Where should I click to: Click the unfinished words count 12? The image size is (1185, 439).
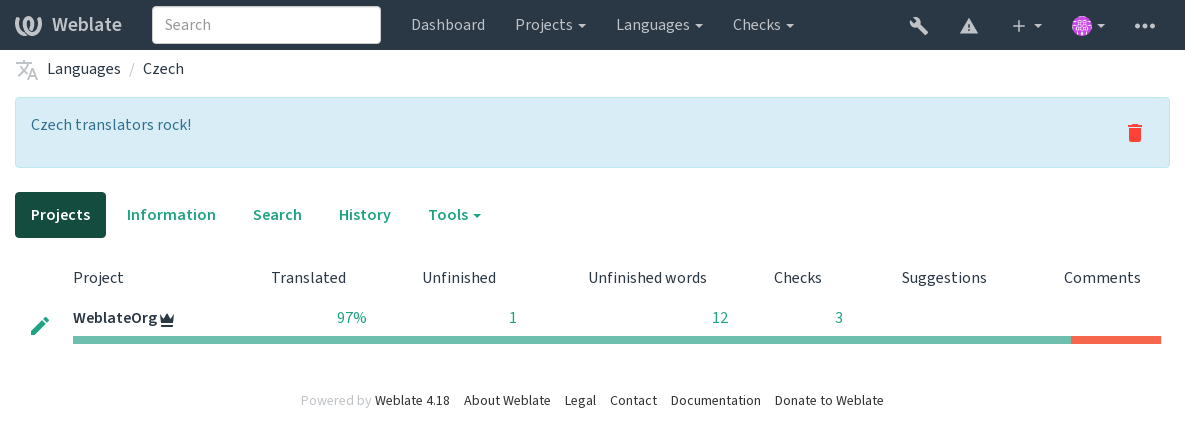pyautogui.click(x=719, y=318)
